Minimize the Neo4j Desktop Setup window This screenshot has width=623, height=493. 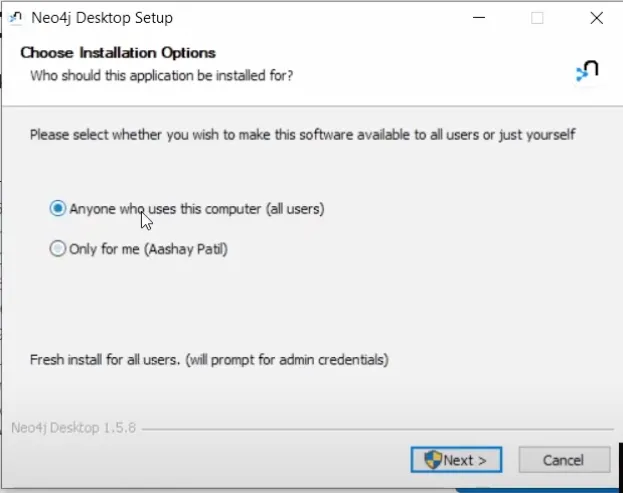[478, 17]
